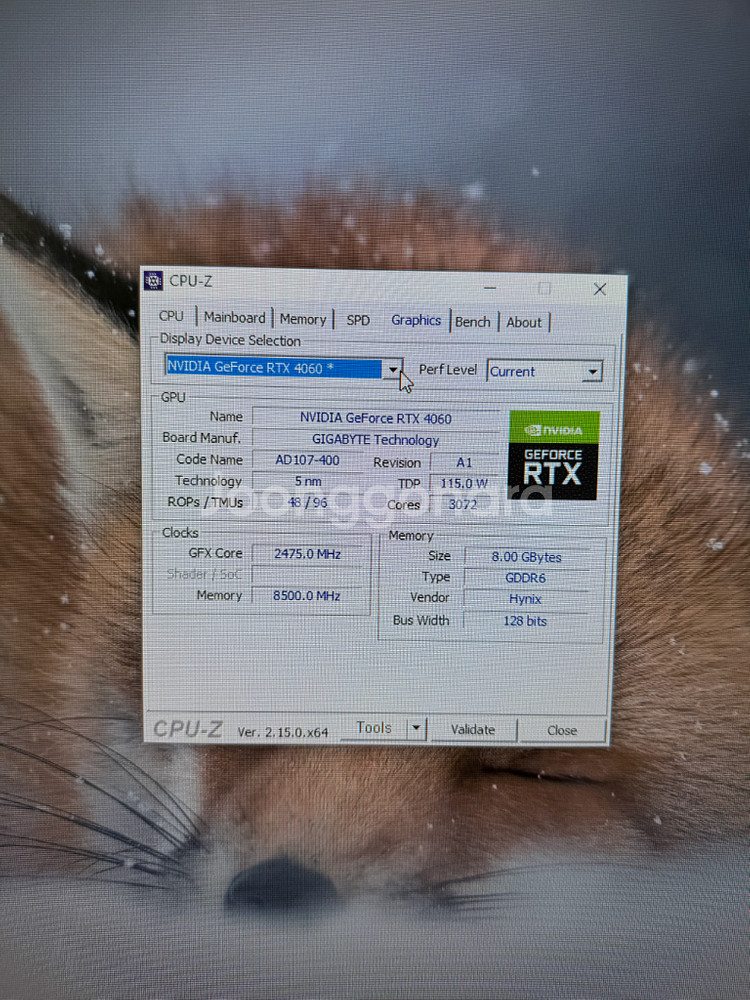This screenshot has height=1000, width=750.
Task: Click the Close button at bottom
Action: pyautogui.click(x=562, y=731)
